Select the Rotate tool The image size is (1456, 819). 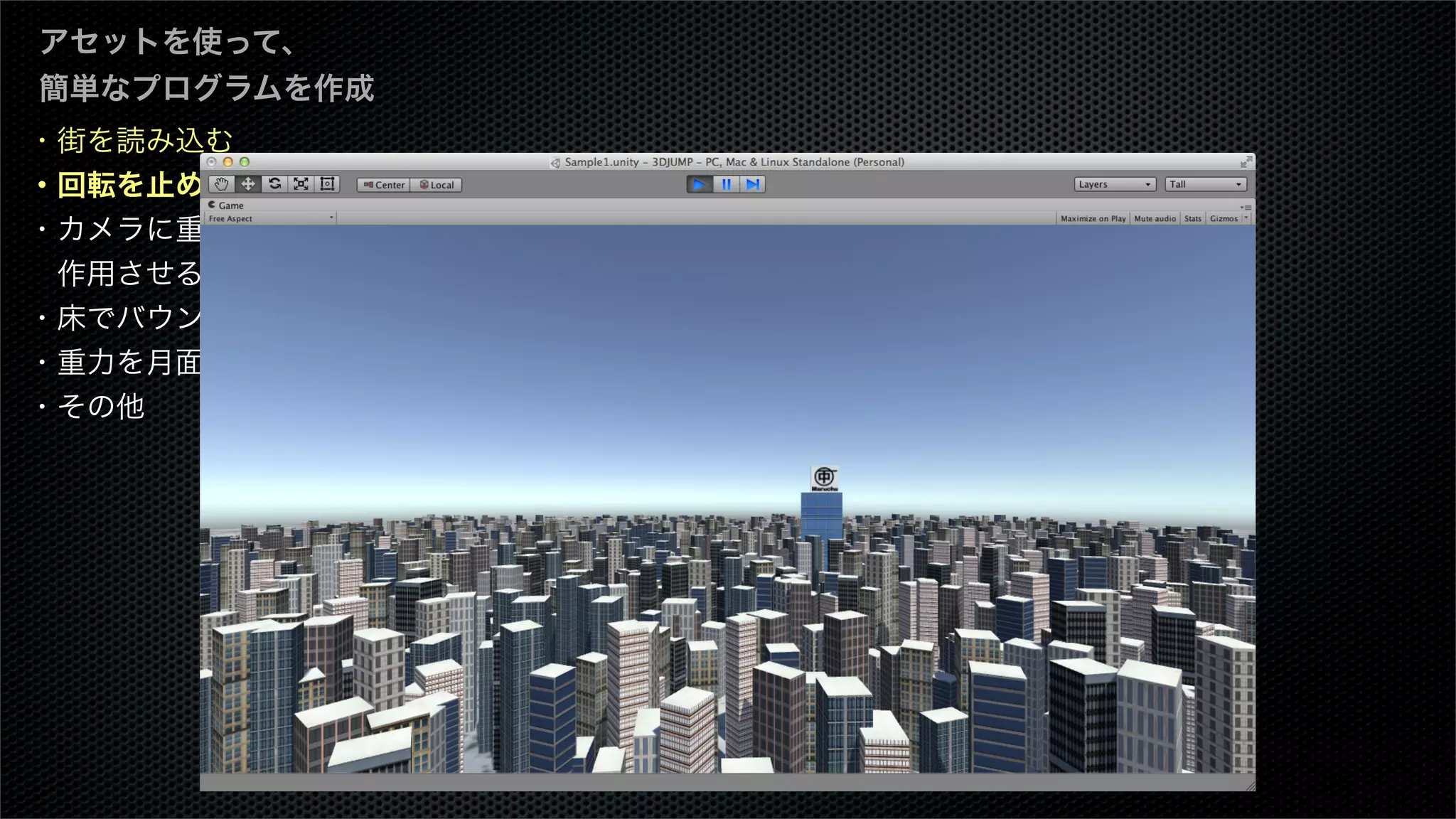[x=274, y=185]
